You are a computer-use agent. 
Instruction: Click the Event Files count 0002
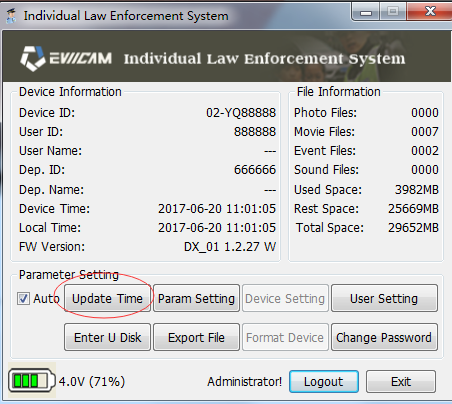pyautogui.click(x=425, y=151)
